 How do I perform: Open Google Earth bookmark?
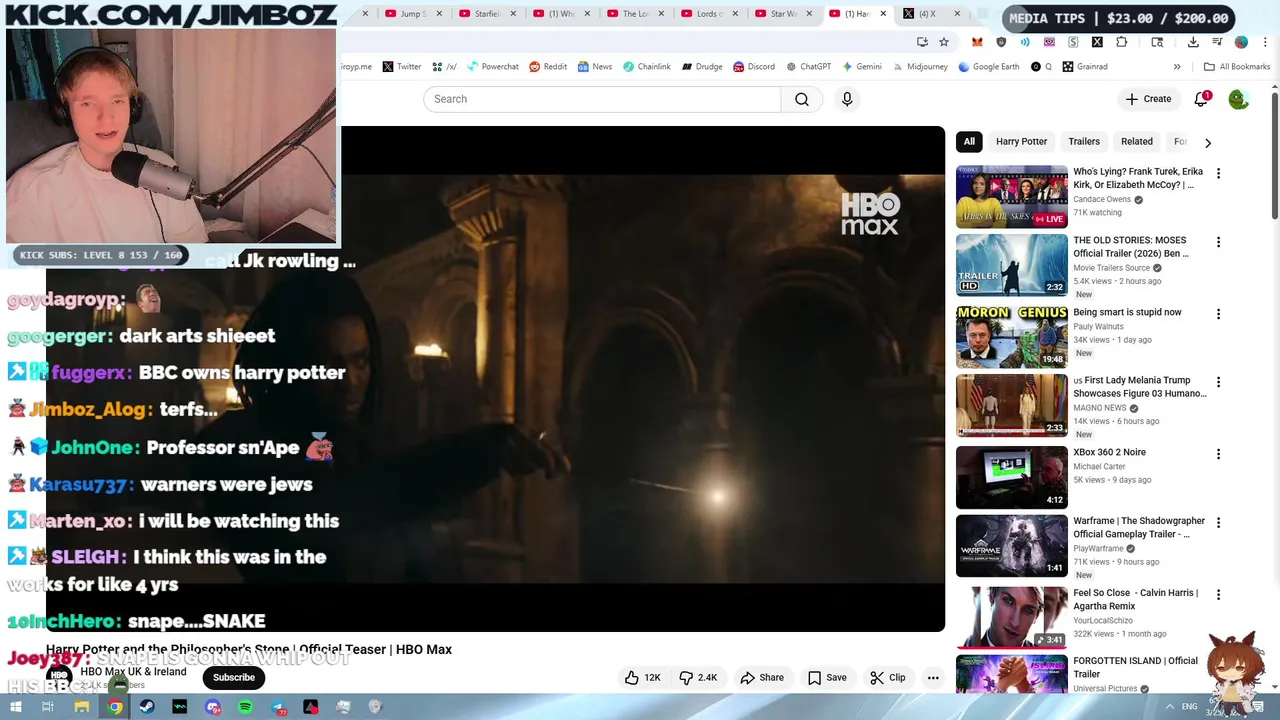click(x=989, y=67)
